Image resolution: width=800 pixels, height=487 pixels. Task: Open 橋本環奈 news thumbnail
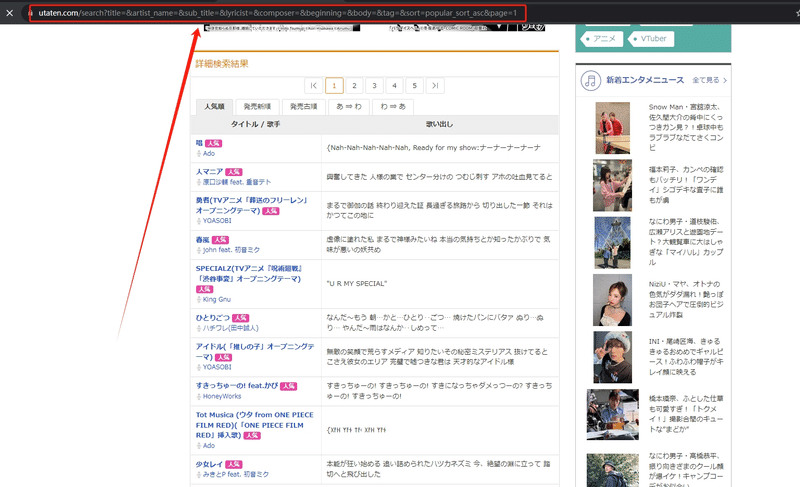pyautogui.click(x=612, y=414)
